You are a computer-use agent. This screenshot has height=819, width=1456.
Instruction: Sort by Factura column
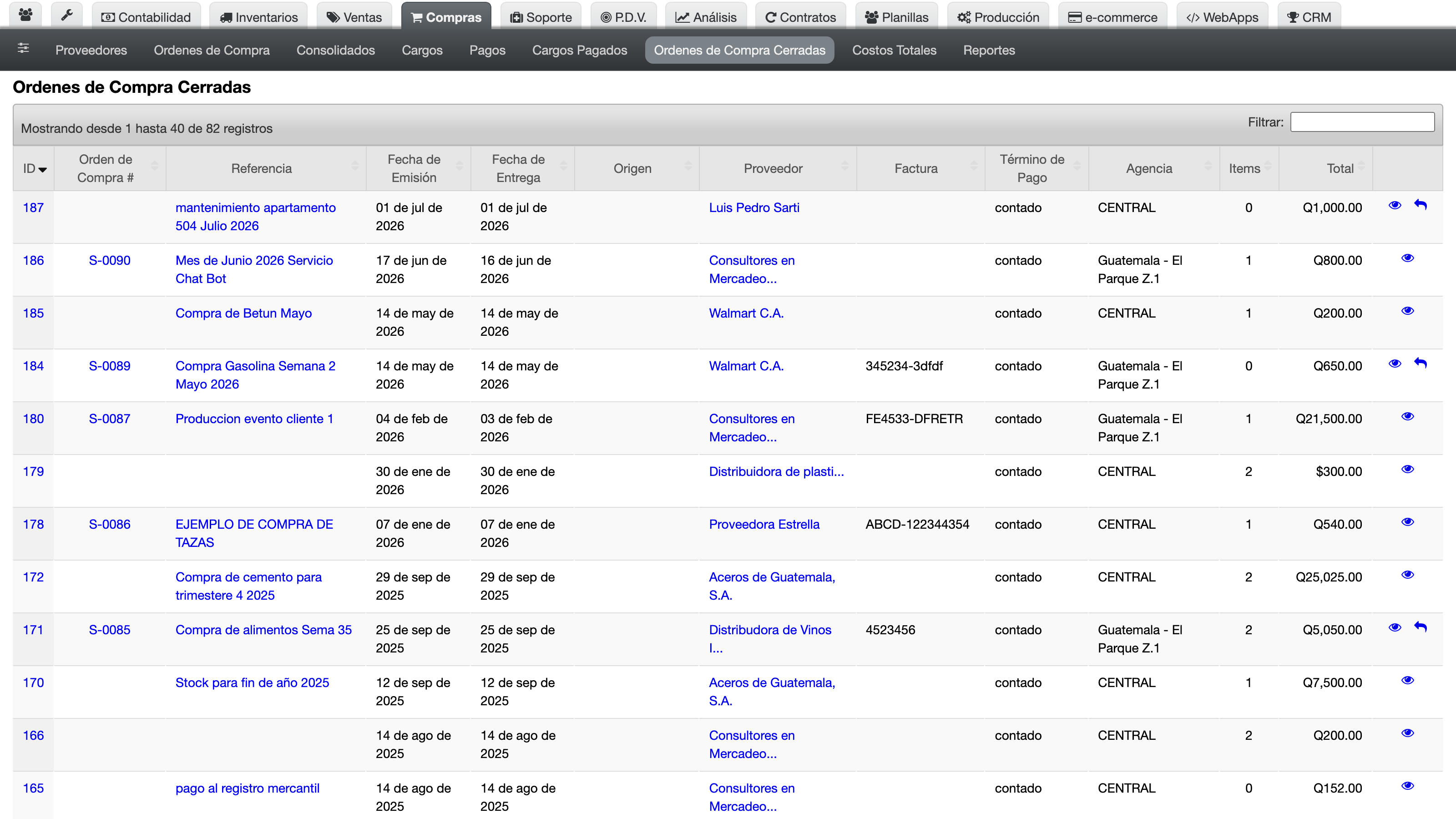coord(920,168)
